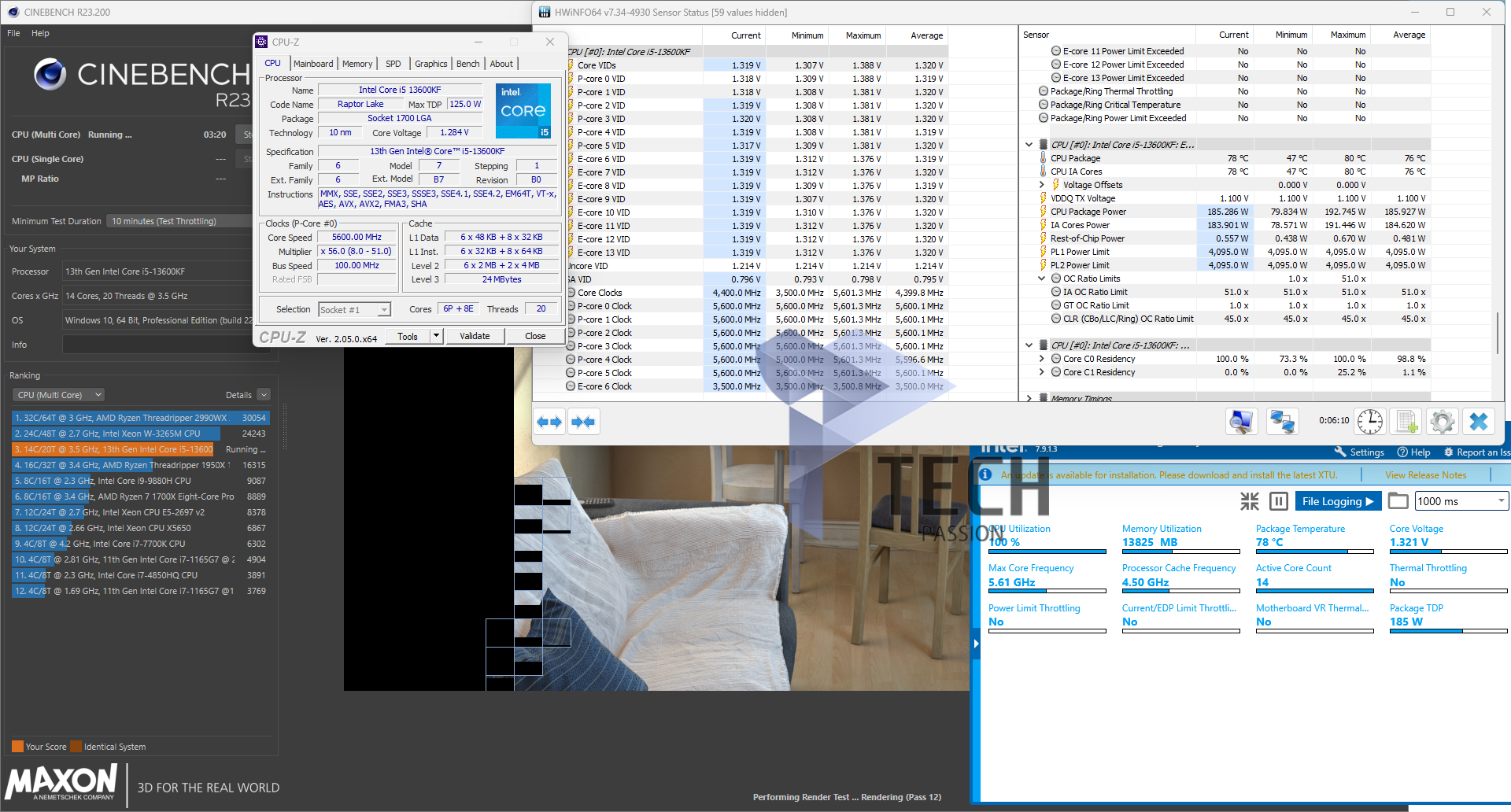Select Ryzen Threadripper 2990WX ranking entry
The width and height of the screenshot is (1511, 812).
(140, 418)
